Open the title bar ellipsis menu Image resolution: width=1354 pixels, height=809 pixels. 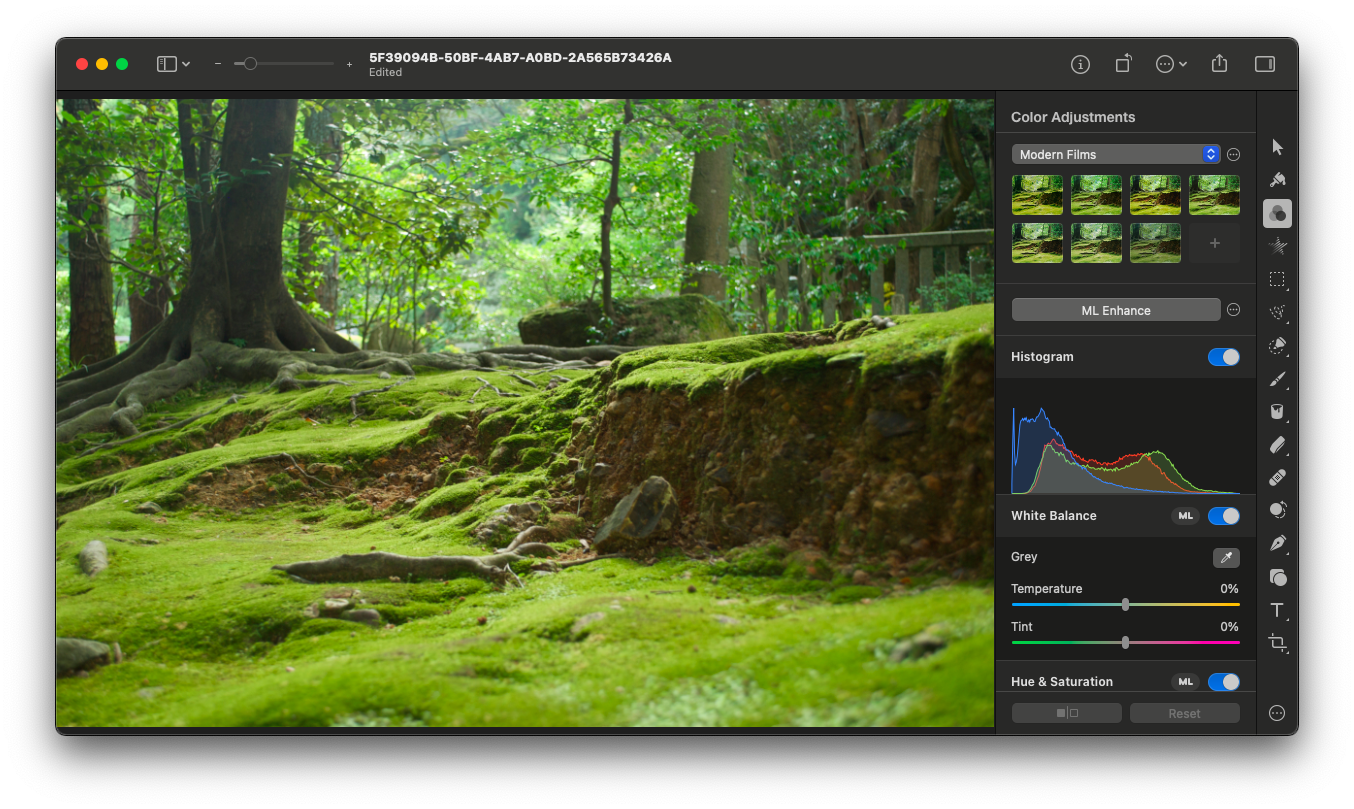point(1171,64)
